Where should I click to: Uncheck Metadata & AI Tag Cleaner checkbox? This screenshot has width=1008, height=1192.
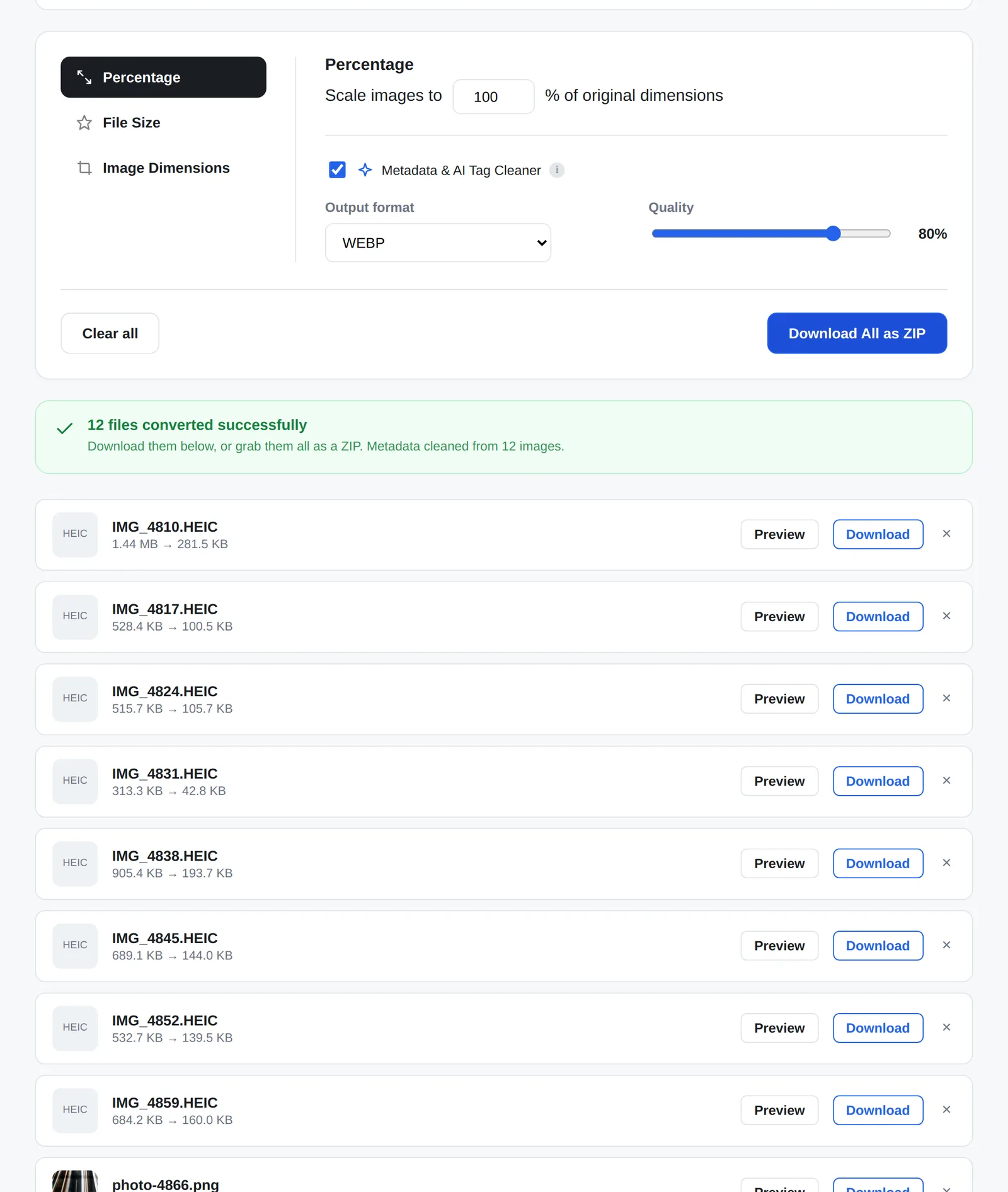(337, 169)
